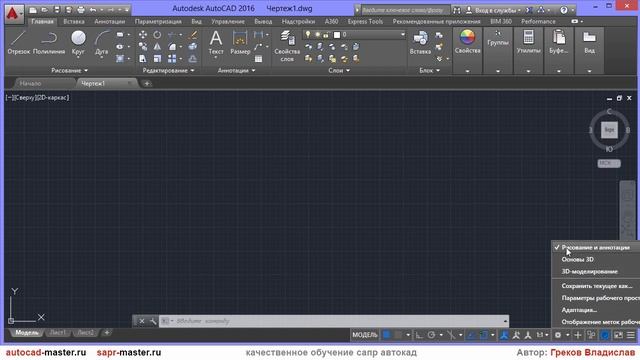Image resolution: width=640 pixels, height=360 pixels.
Task: Switch to the Express Tools tab
Action: (x=365, y=21)
